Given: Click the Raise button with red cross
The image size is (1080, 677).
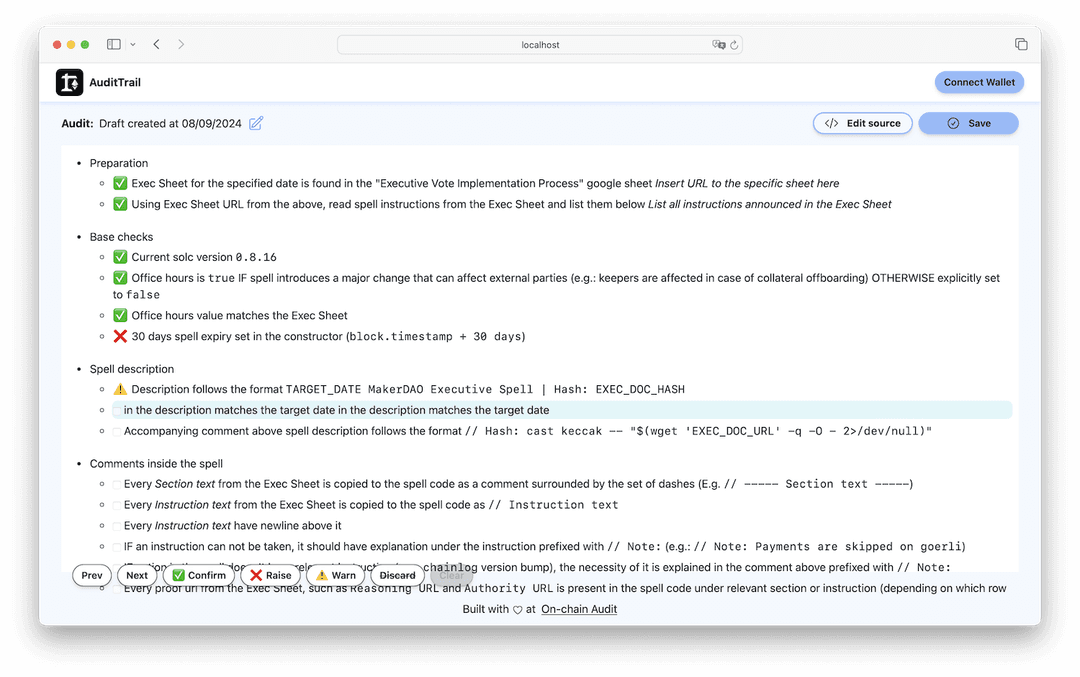Looking at the screenshot, I should click(271, 575).
